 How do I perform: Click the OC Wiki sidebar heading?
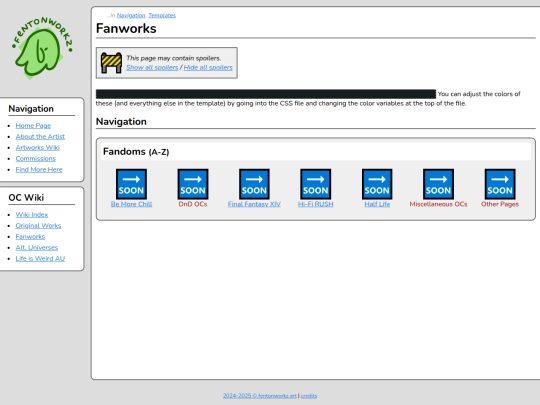coord(26,198)
